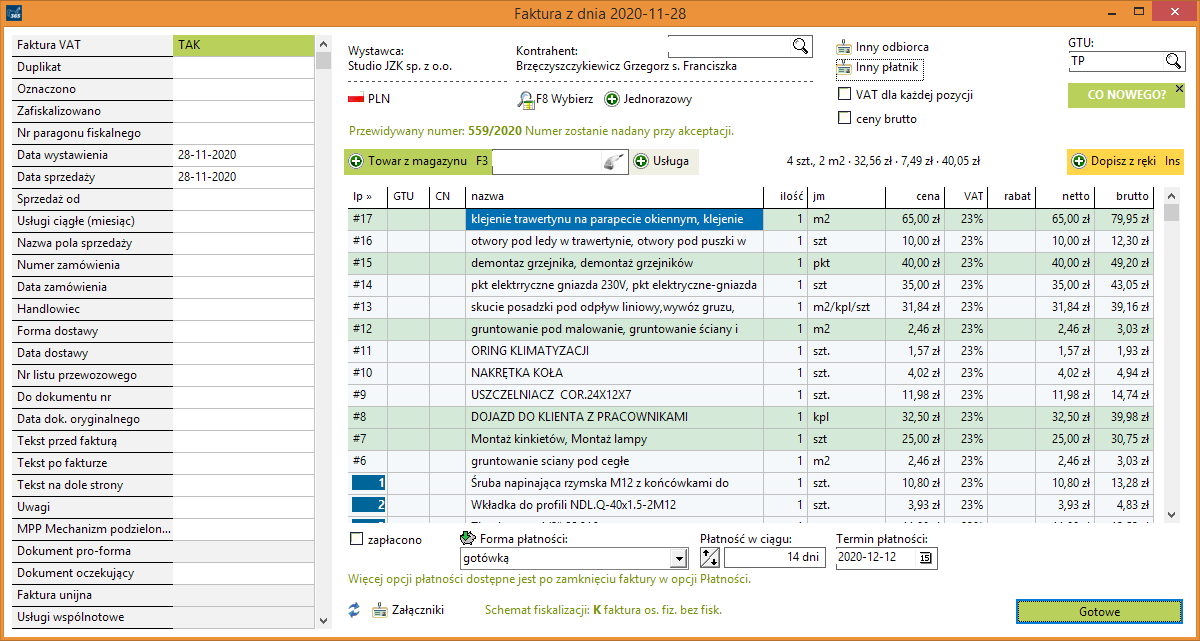The width and height of the screenshot is (1200, 641).
Task: Open Załączniki attachments
Action: [x=407, y=609]
